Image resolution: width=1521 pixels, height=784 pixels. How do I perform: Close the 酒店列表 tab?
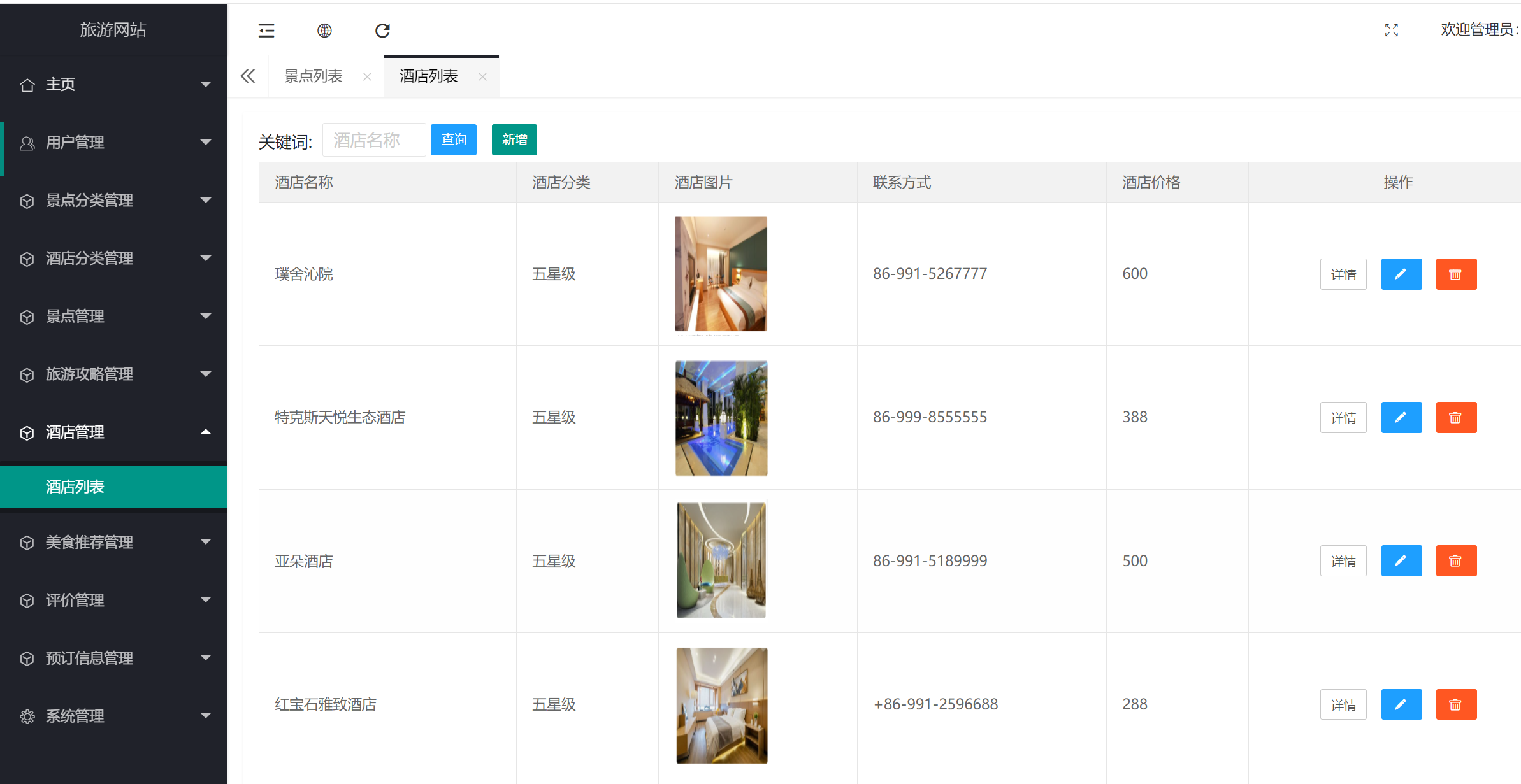(482, 76)
